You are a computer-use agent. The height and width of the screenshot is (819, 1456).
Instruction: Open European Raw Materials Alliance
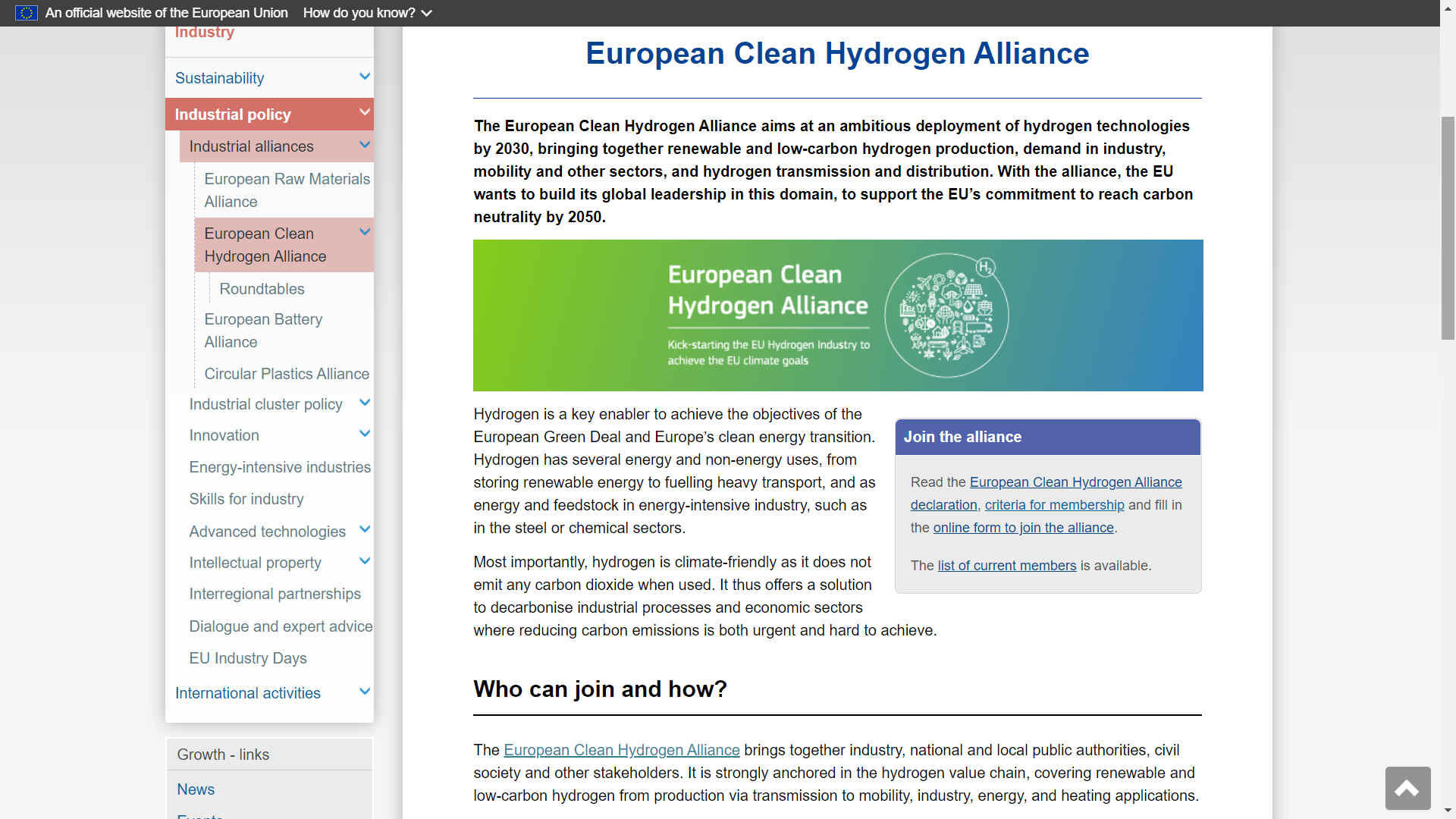click(x=287, y=190)
